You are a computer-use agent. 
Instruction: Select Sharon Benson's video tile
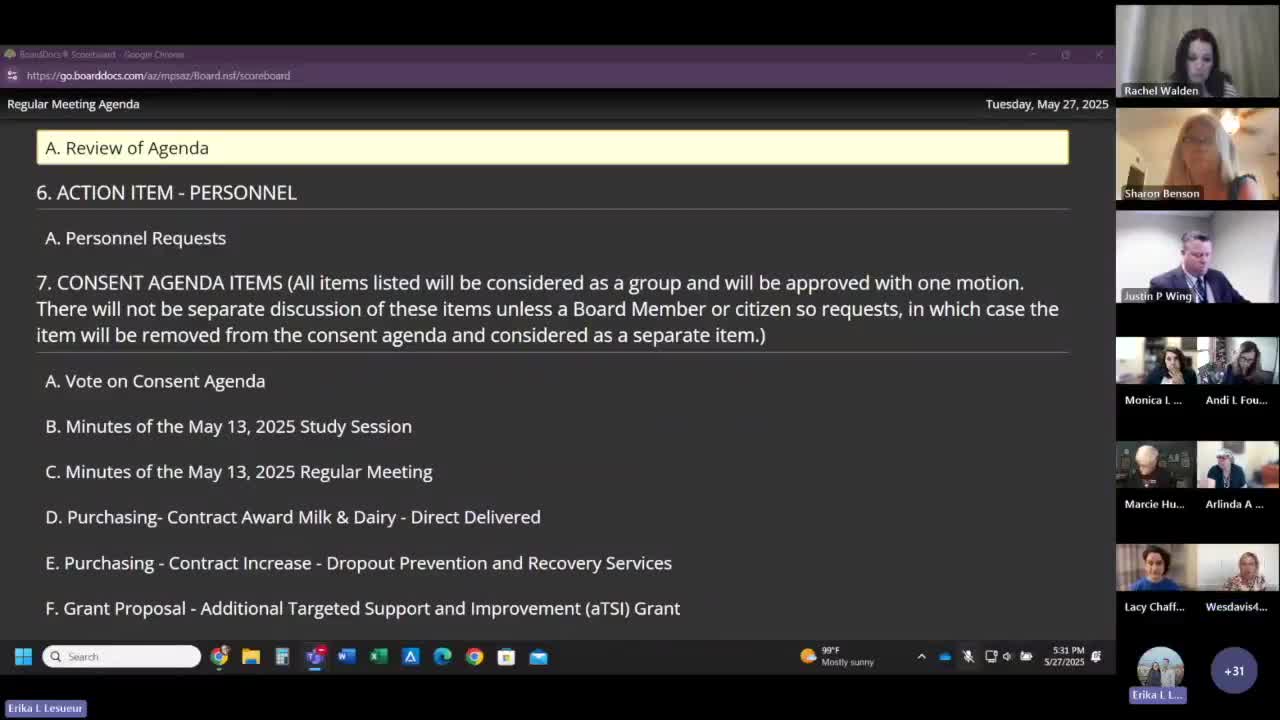(x=1197, y=155)
